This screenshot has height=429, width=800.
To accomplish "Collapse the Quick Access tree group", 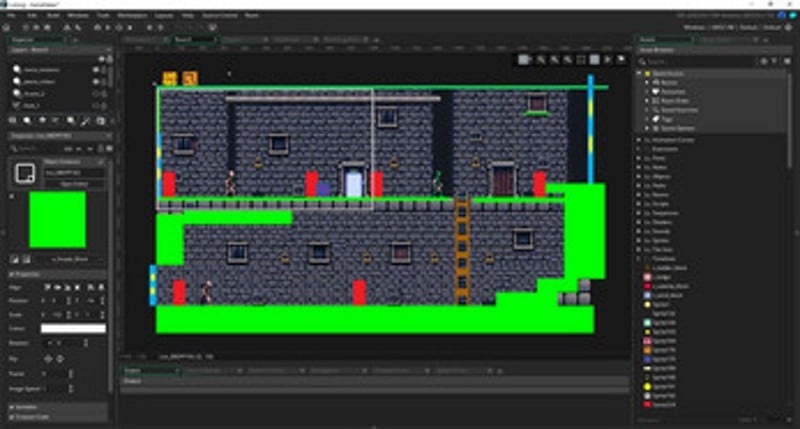I will [639, 73].
